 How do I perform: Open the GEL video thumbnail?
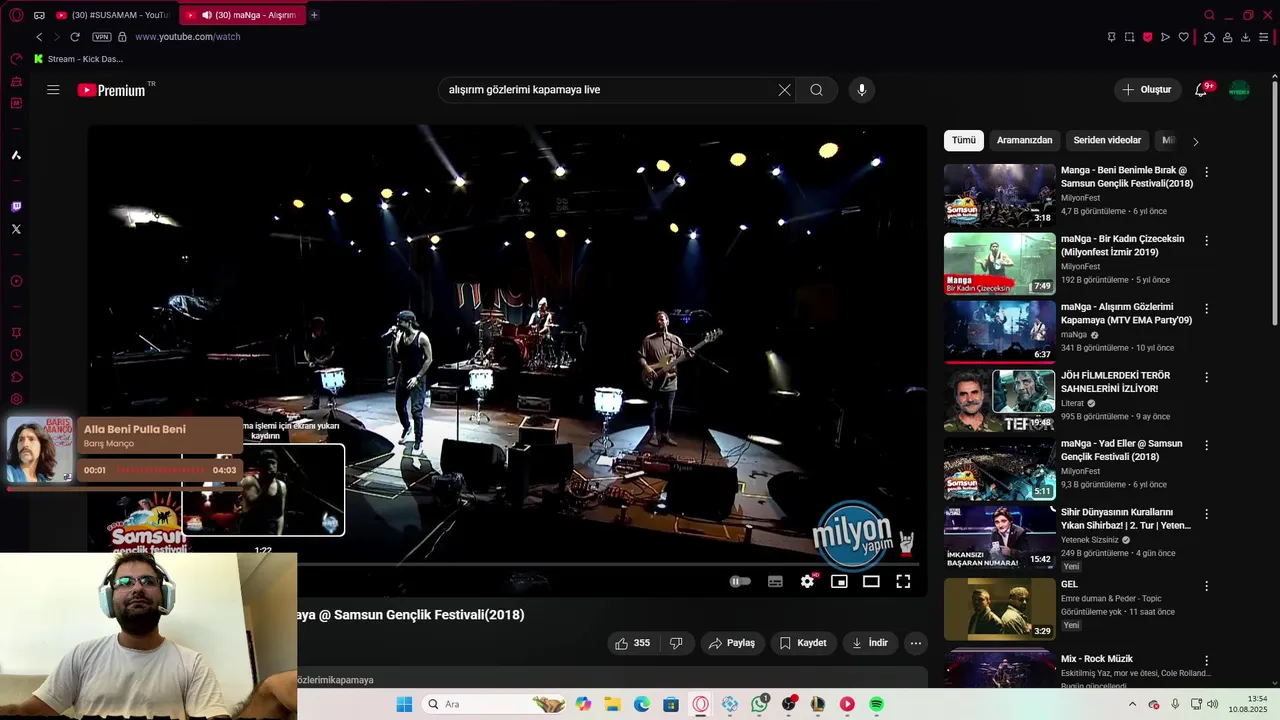(1000, 609)
